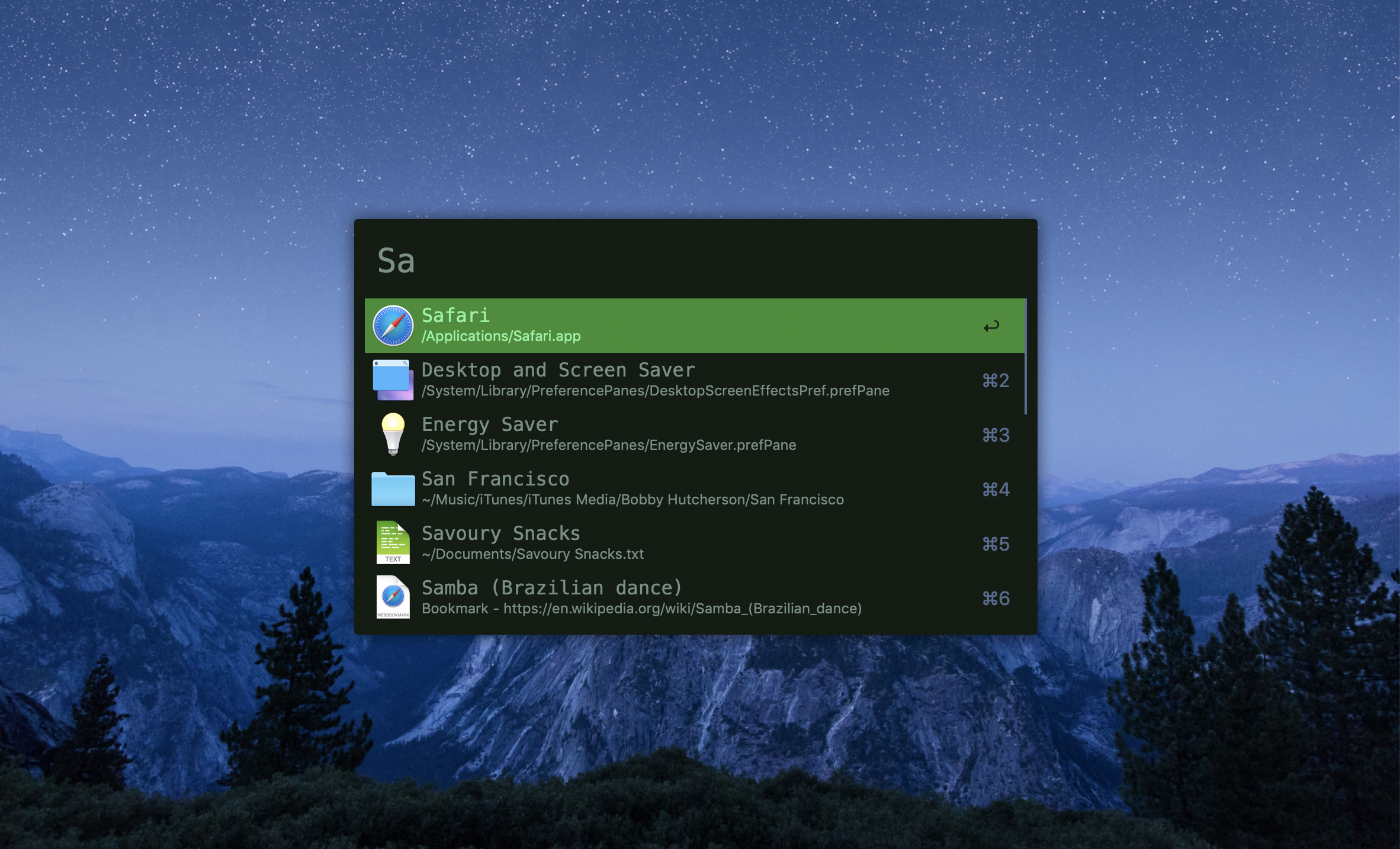Click the Samba web bookmark icon

(x=393, y=597)
